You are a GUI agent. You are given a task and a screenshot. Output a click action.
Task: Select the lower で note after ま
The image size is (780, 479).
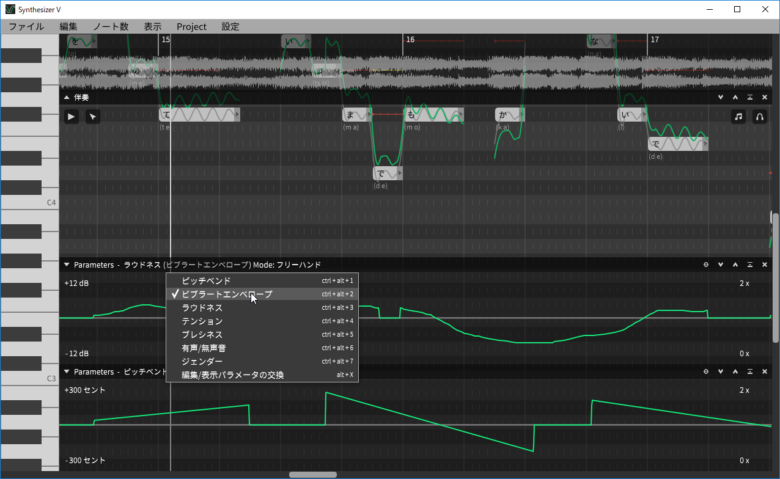point(388,174)
